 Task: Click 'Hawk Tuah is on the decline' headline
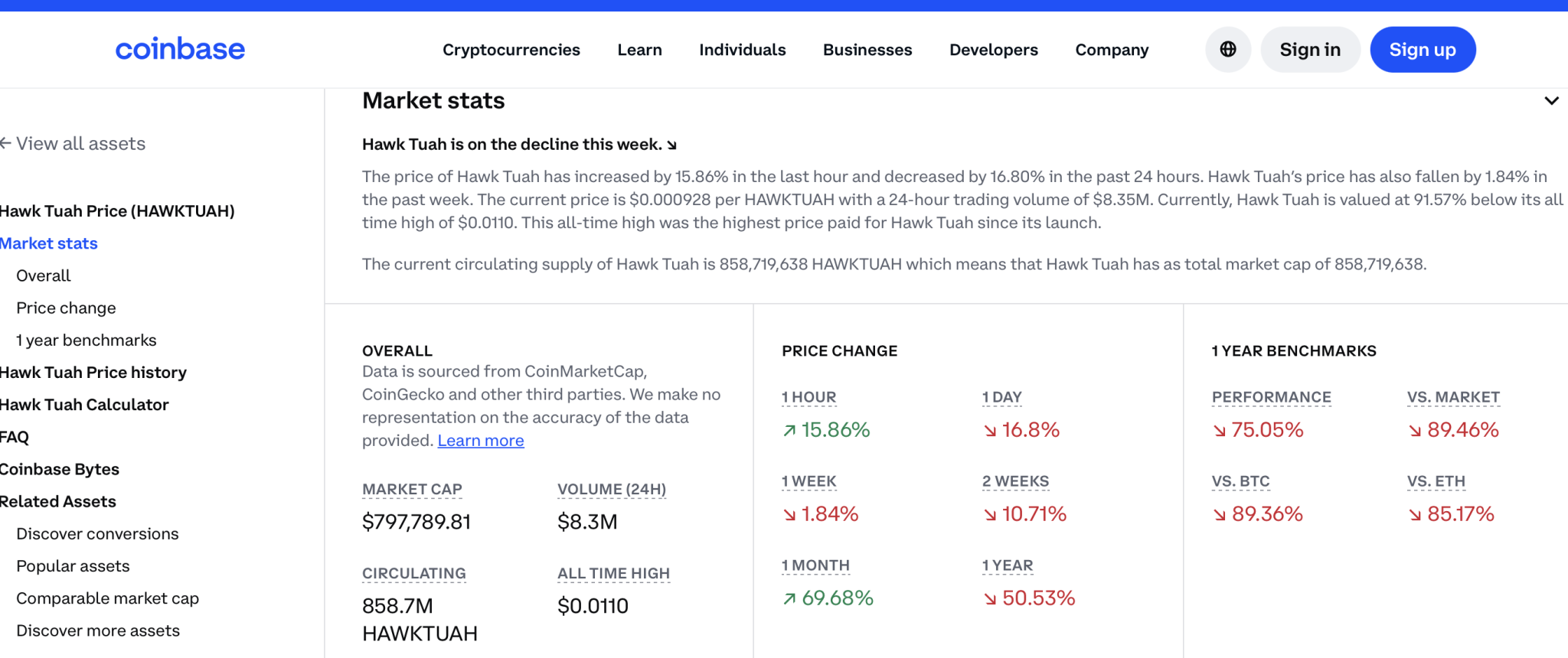point(519,144)
